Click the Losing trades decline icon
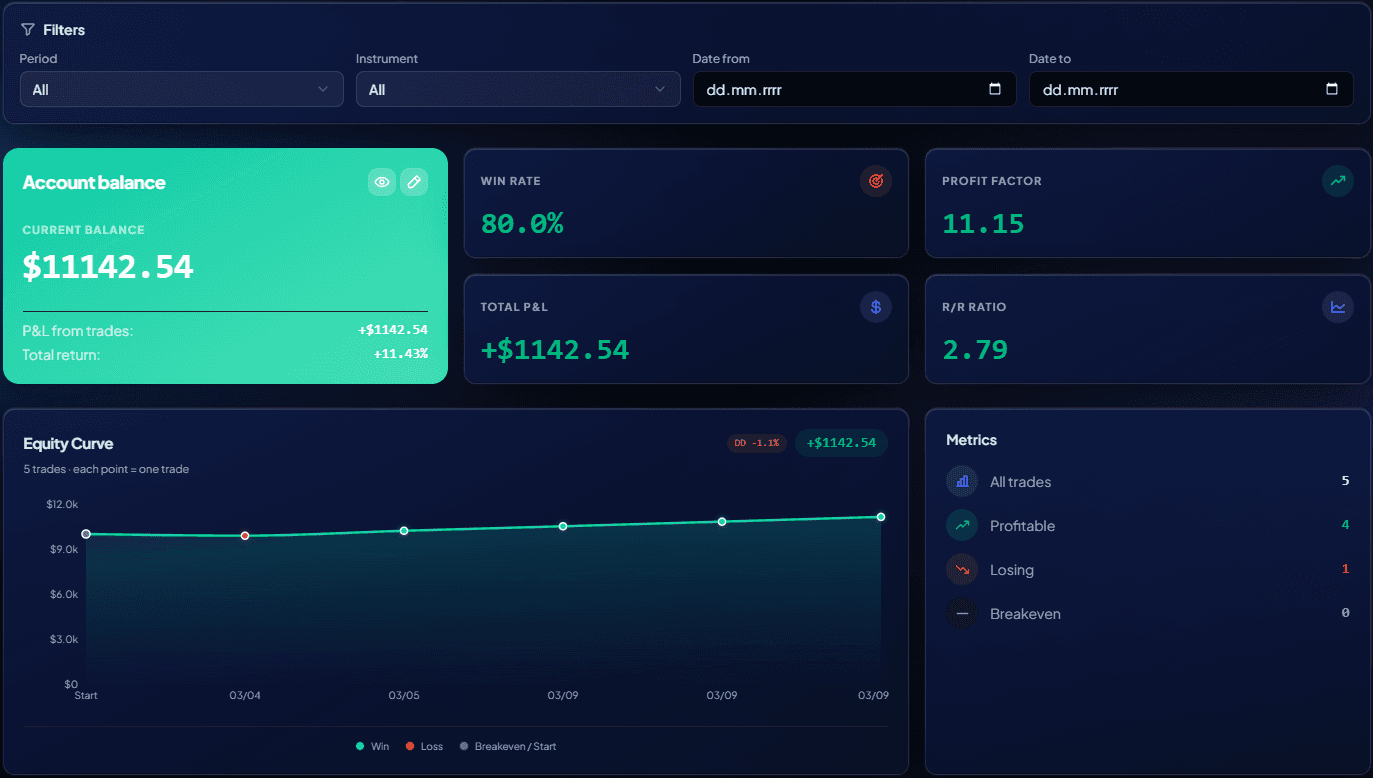This screenshot has height=778, width=1373. pos(961,569)
